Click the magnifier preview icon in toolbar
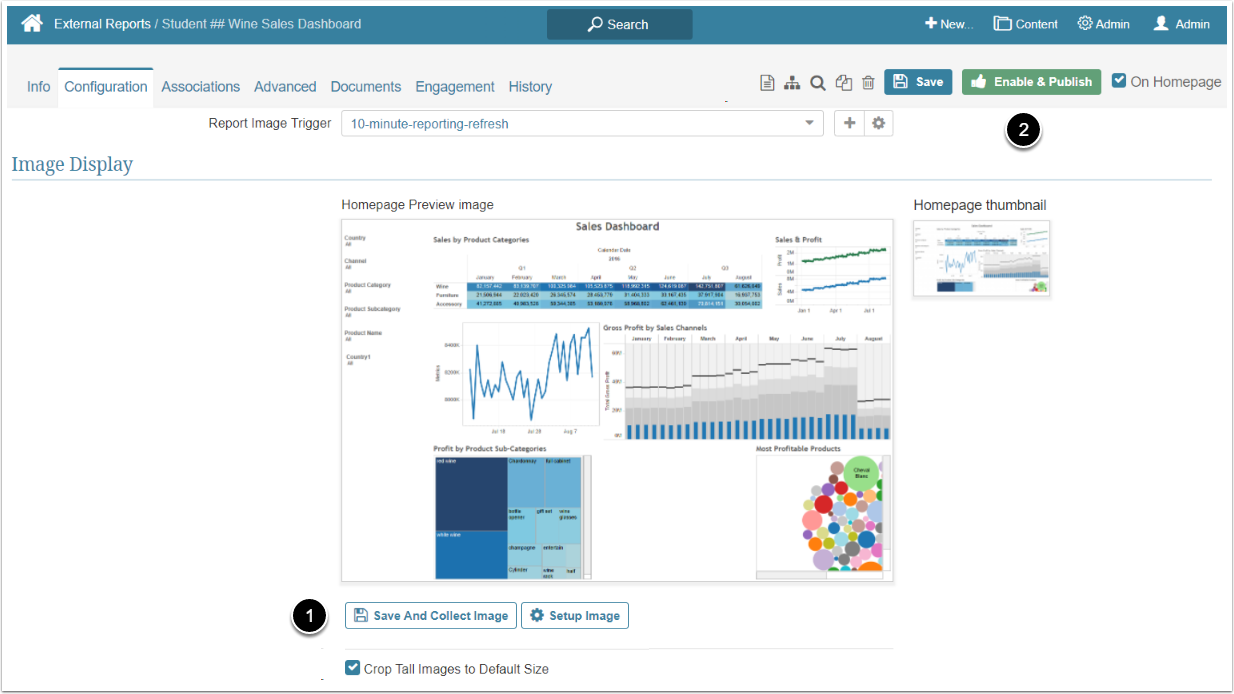Image resolution: width=1234 pixels, height=694 pixels. point(818,83)
